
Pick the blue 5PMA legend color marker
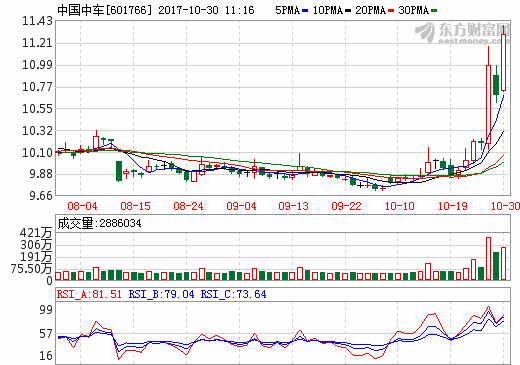pos(305,11)
